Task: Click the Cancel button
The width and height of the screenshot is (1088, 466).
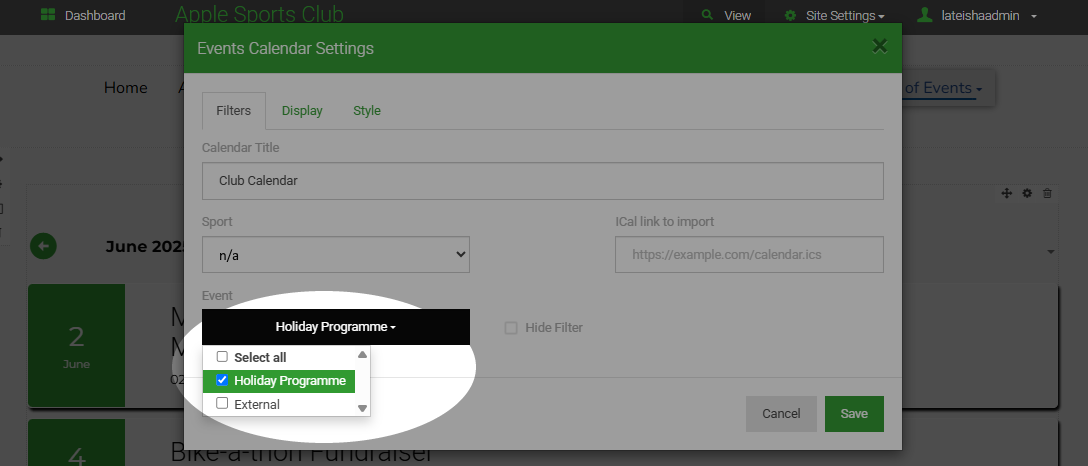Action: [x=781, y=414]
